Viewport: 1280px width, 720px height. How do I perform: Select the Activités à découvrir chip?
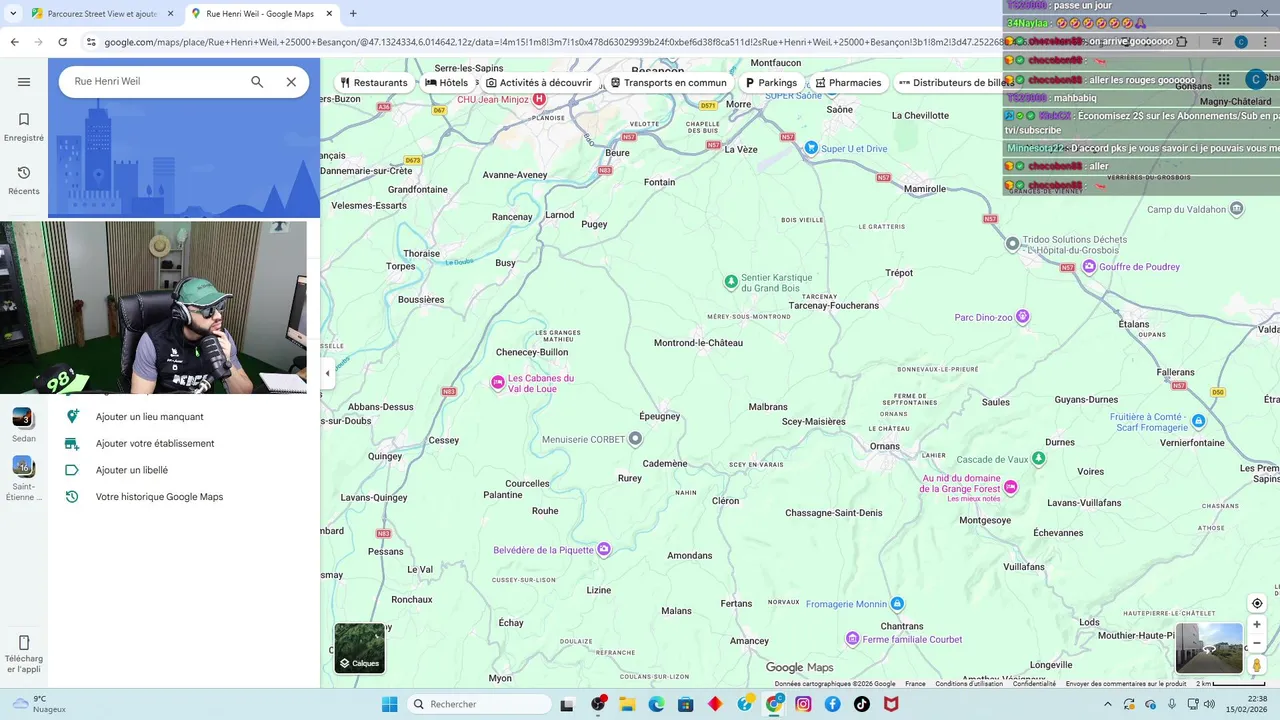click(538, 83)
